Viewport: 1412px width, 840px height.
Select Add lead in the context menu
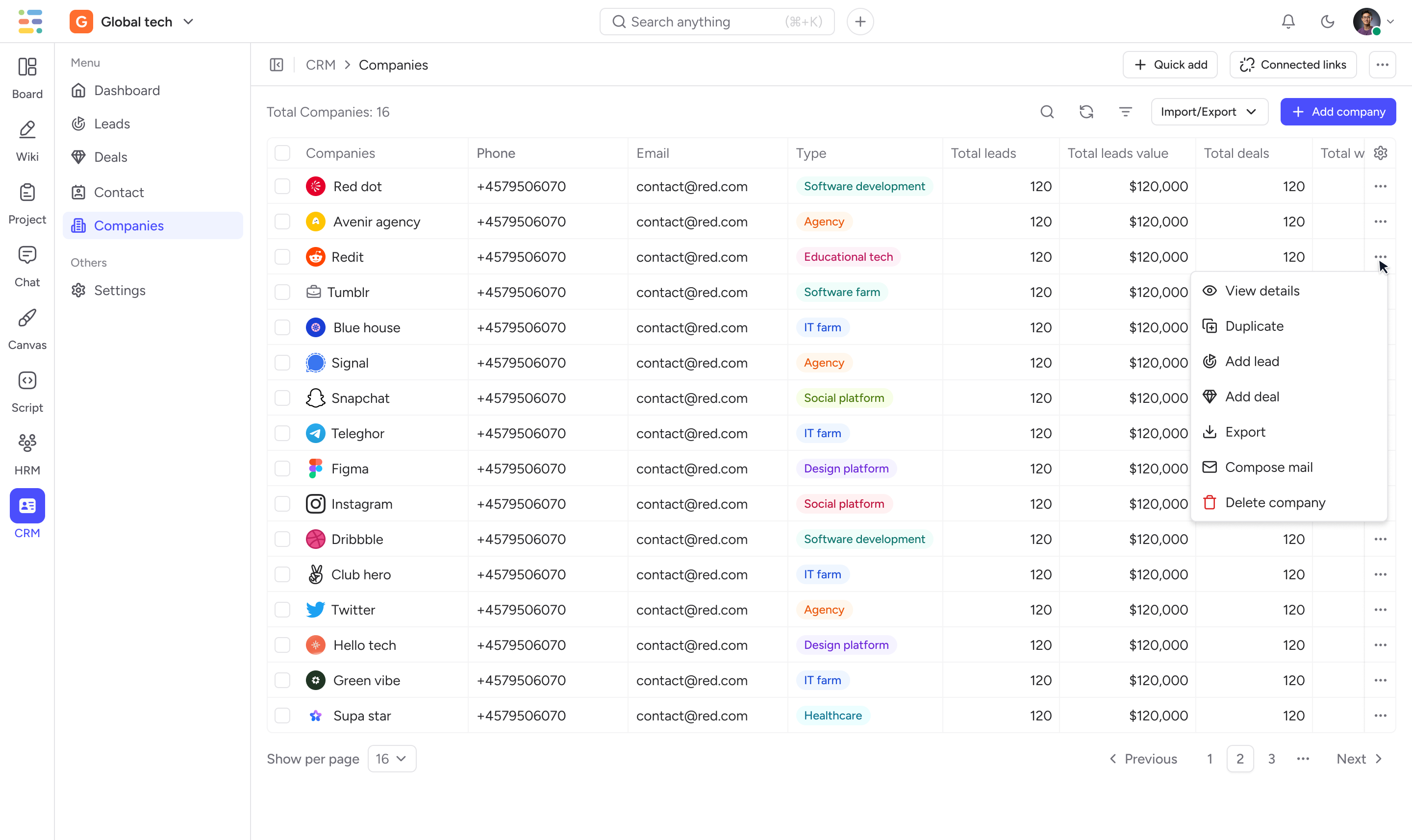pyautogui.click(x=1252, y=361)
